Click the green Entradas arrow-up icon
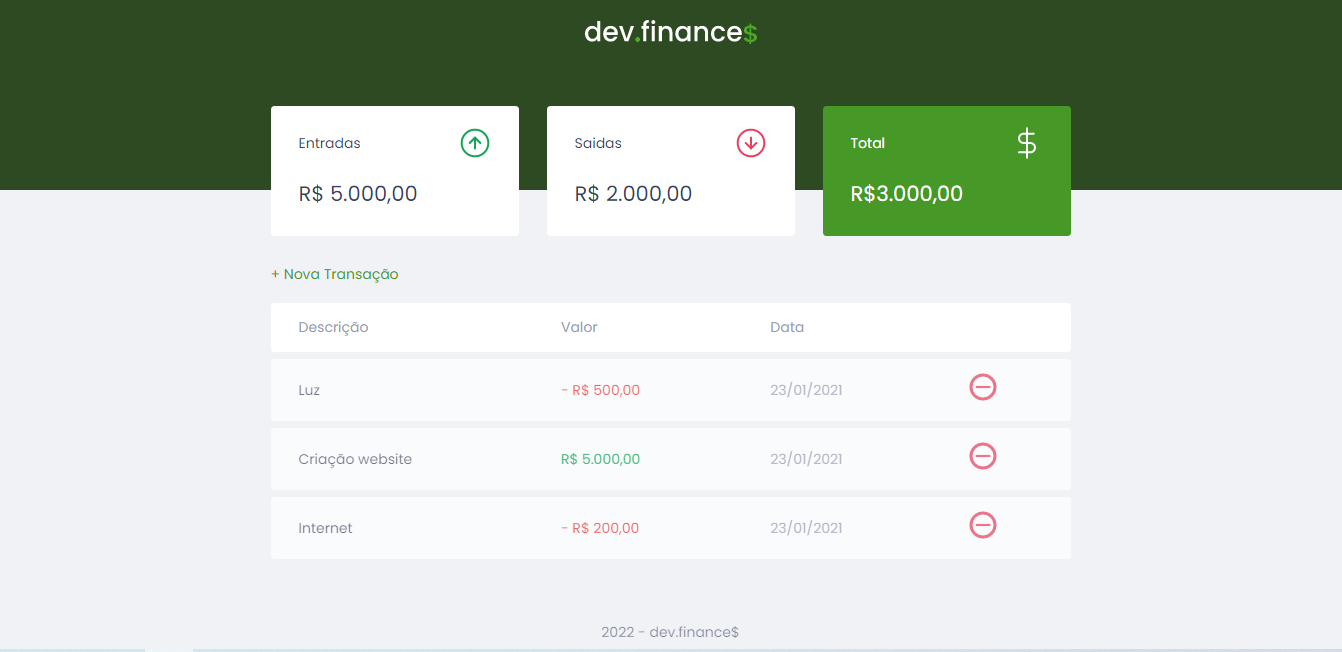This screenshot has width=1342, height=652. pyautogui.click(x=475, y=142)
